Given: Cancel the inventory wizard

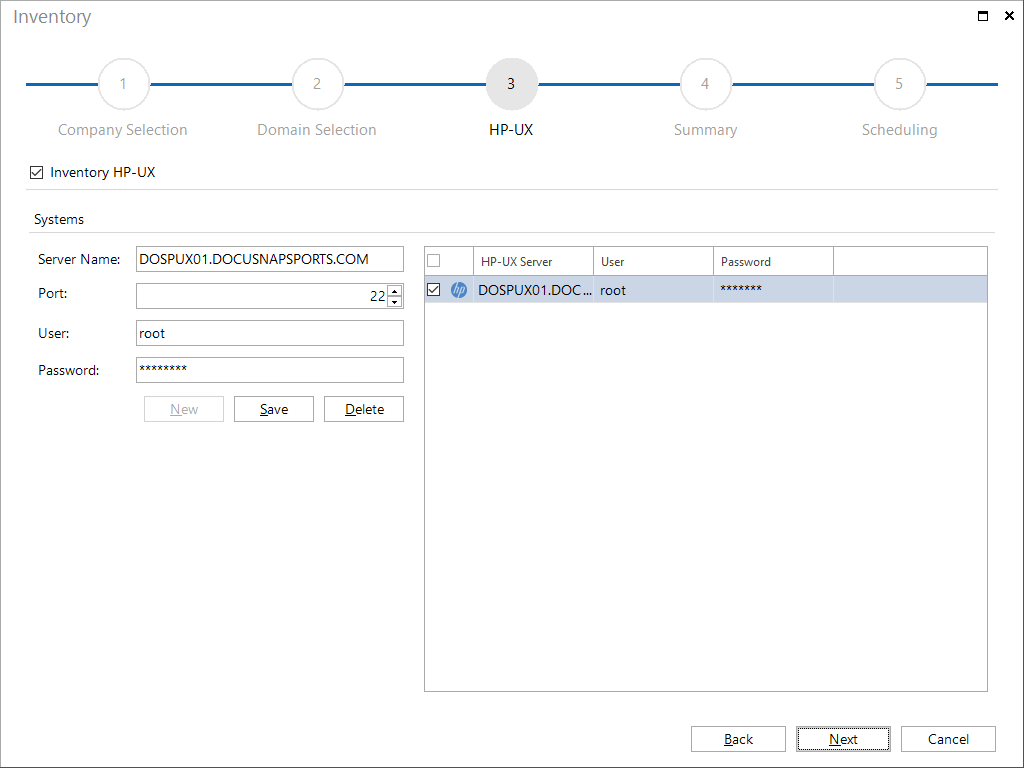Looking at the screenshot, I should pyautogui.click(x=948, y=739).
